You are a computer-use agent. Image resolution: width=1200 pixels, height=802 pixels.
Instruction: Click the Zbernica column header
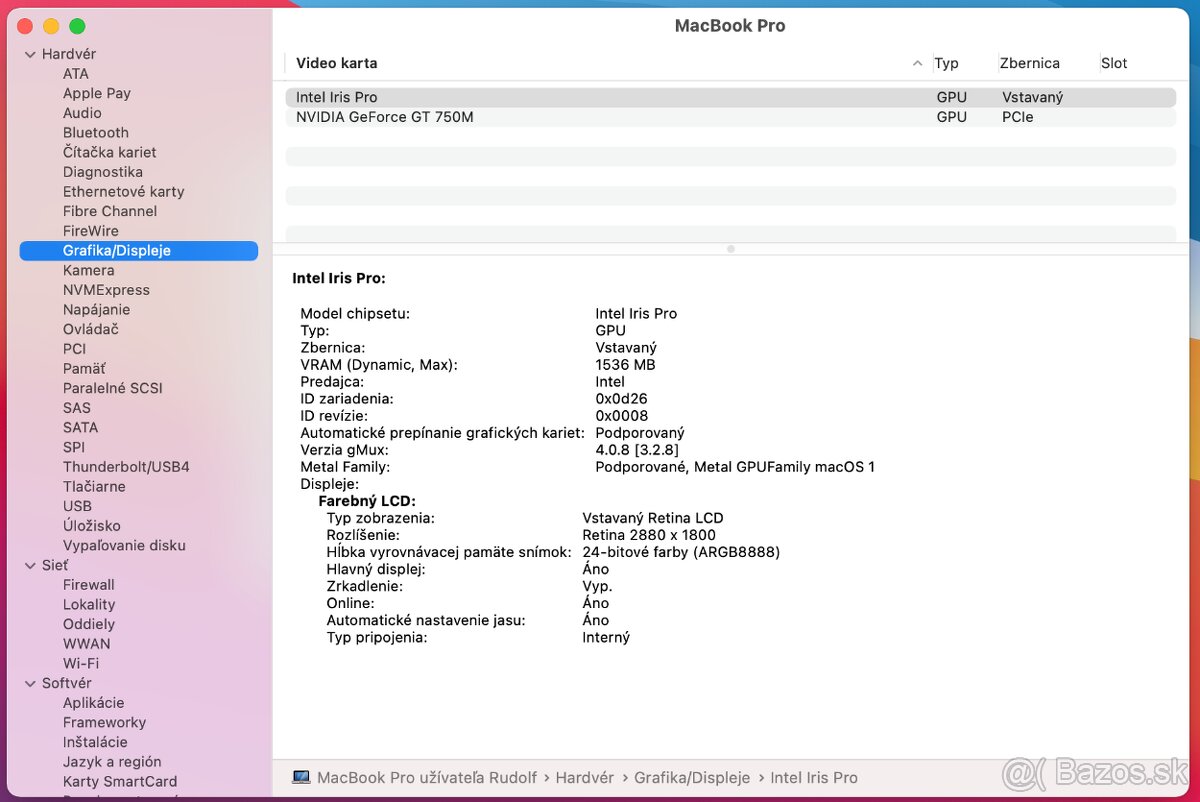coord(1028,63)
